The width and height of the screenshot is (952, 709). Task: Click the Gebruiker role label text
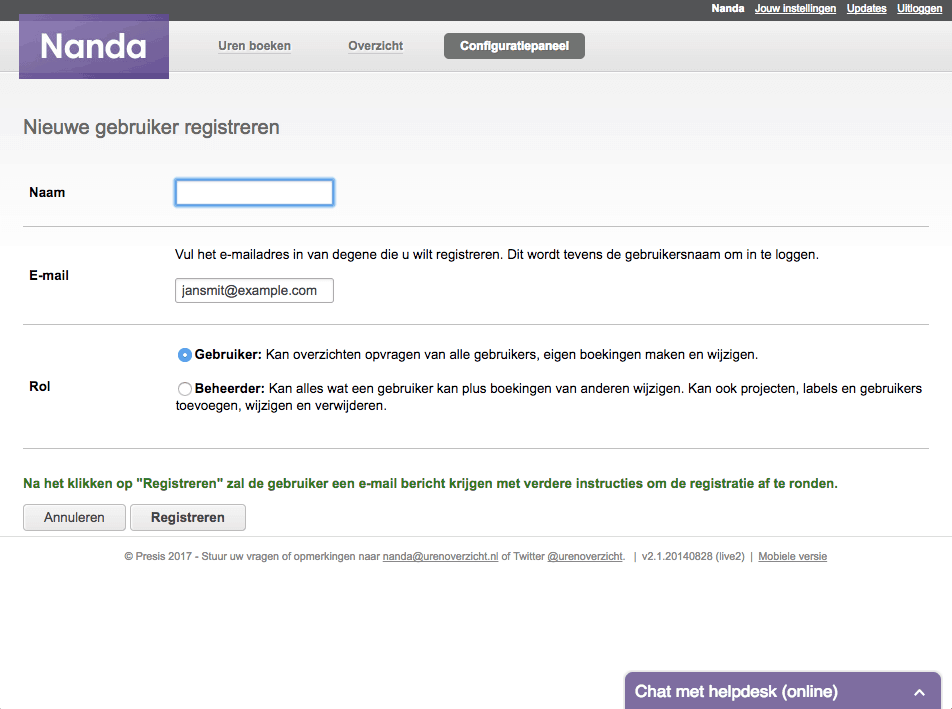[x=228, y=354]
